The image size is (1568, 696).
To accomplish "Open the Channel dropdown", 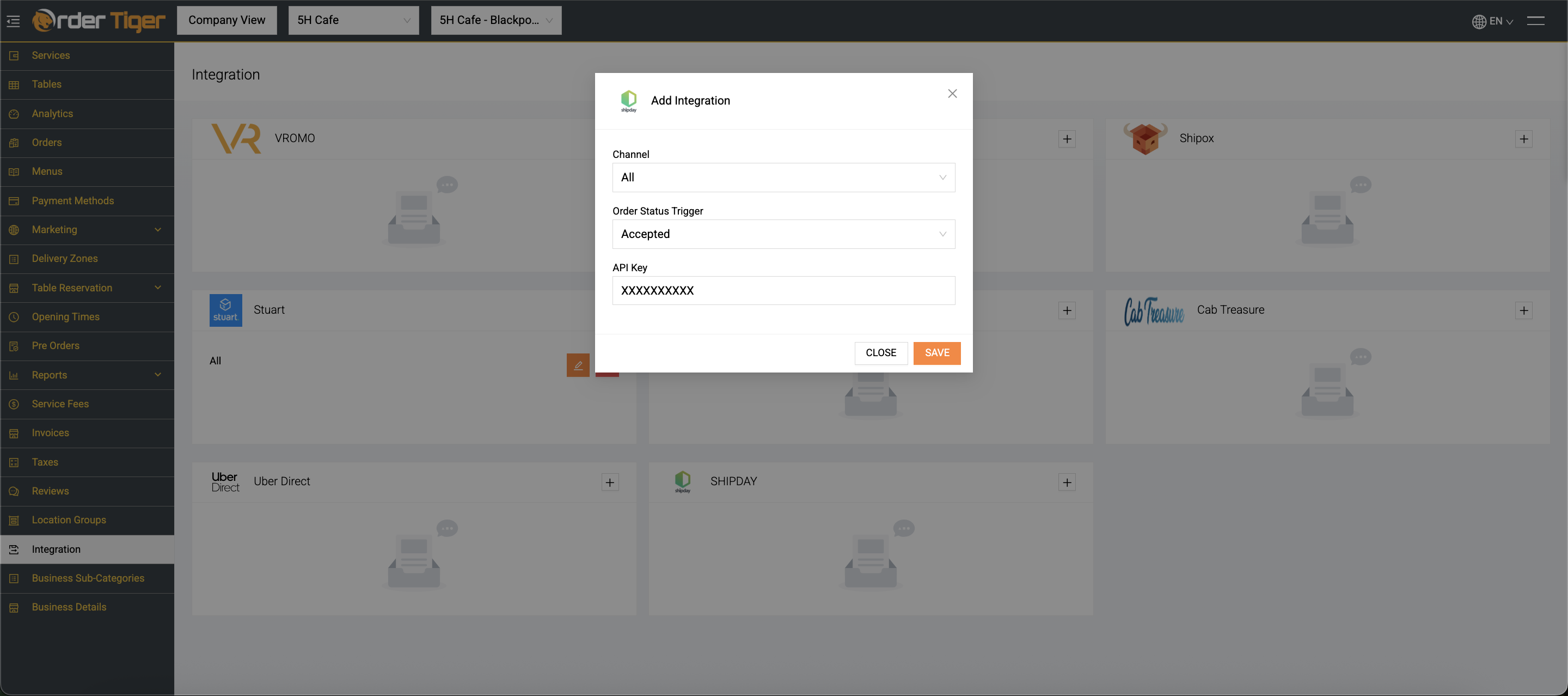I will tap(783, 177).
